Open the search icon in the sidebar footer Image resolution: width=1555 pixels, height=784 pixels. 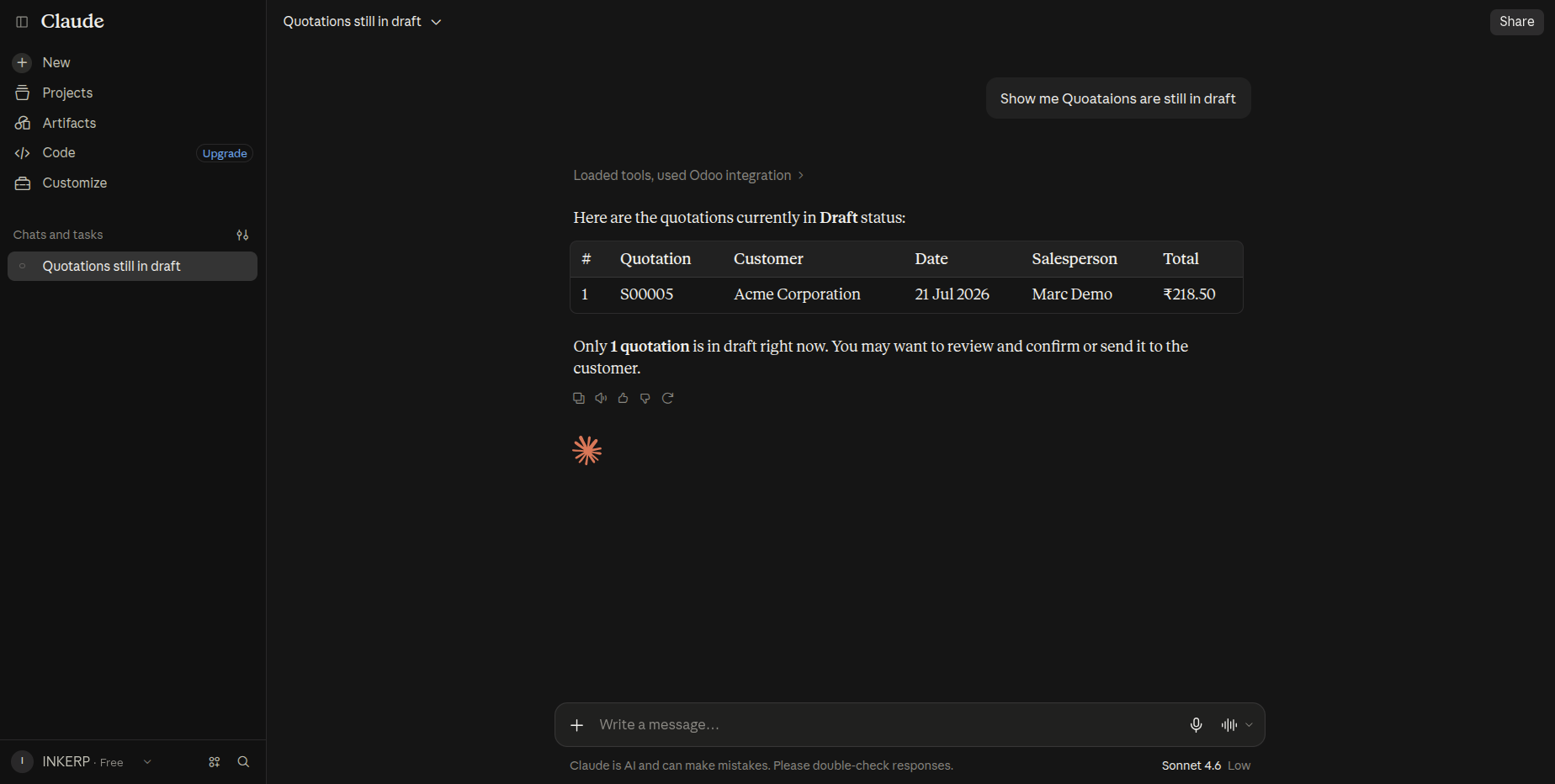(243, 762)
